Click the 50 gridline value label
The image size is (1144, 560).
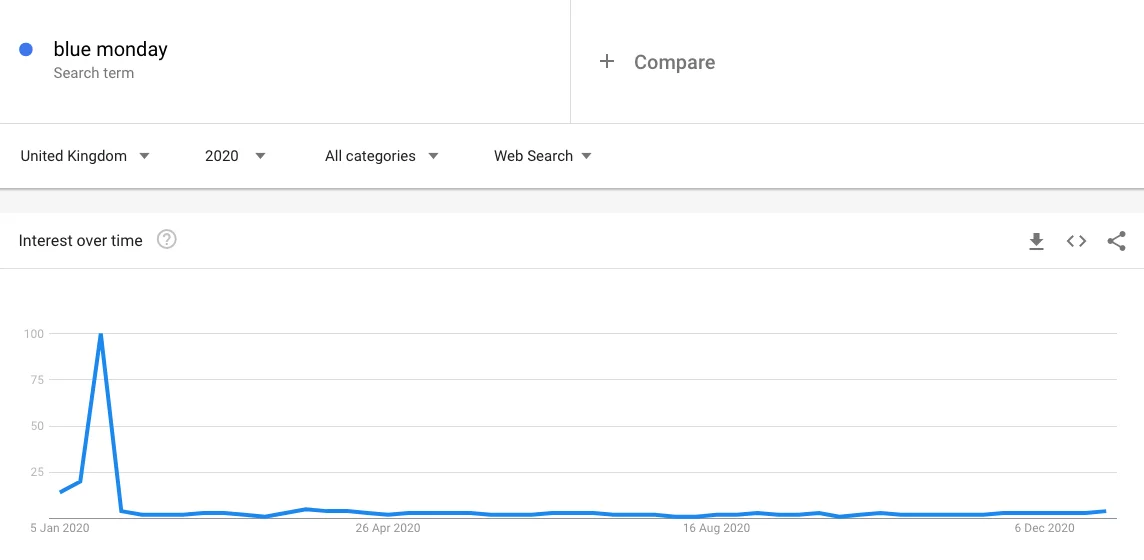(35, 426)
